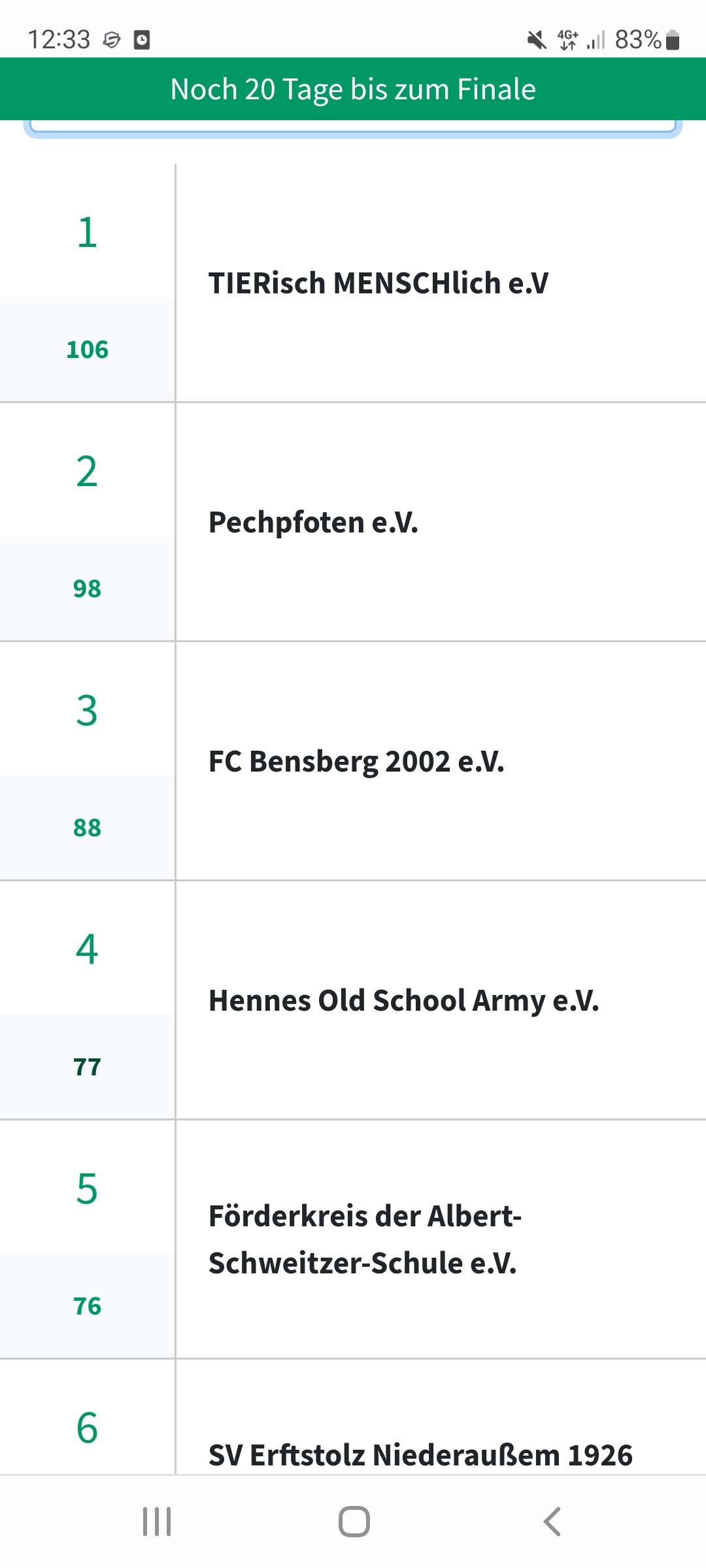Image resolution: width=706 pixels, height=1568 pixels.
Task: Tap the "Noch 20 Tage bis zum Finale" banner
Action: (353, 90)
